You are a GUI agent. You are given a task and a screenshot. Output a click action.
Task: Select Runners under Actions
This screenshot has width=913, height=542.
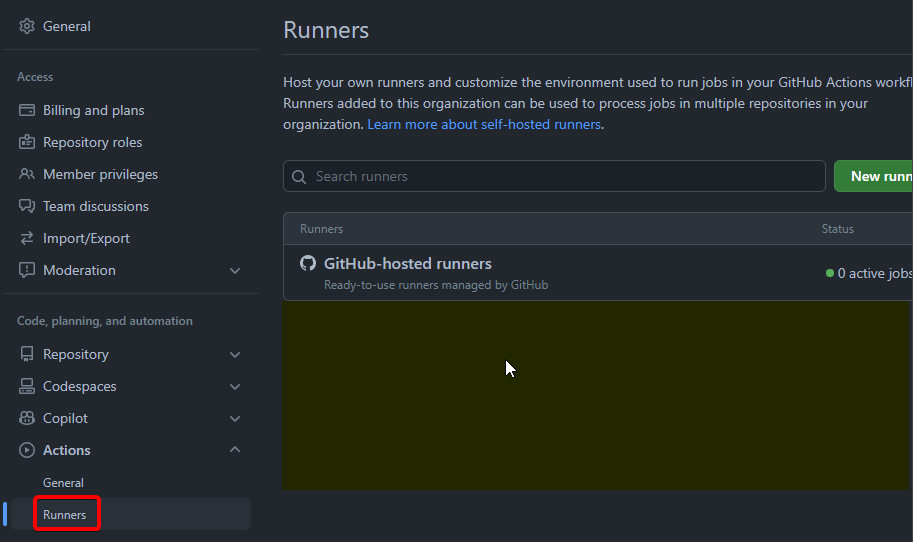tap(64, 515)
